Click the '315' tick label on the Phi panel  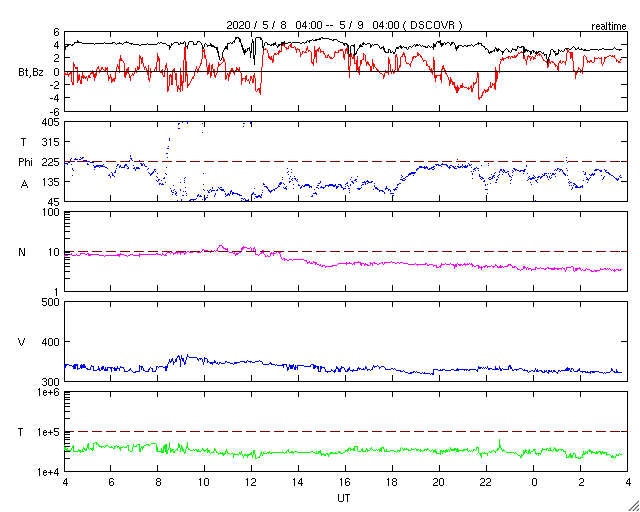point(51,142)
